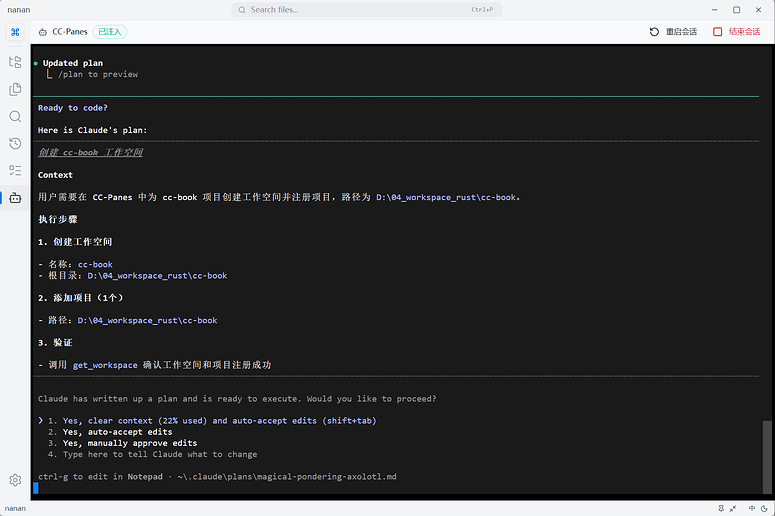Screen dimensions: 775x516
Task: Click the Ctrl+P shortcut hint in the search box
Action: tap(482, 10)
